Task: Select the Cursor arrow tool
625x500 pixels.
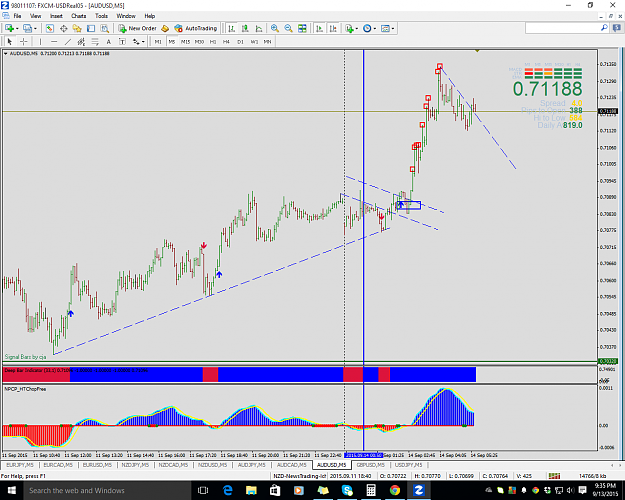Action: (x=10, y=41)
